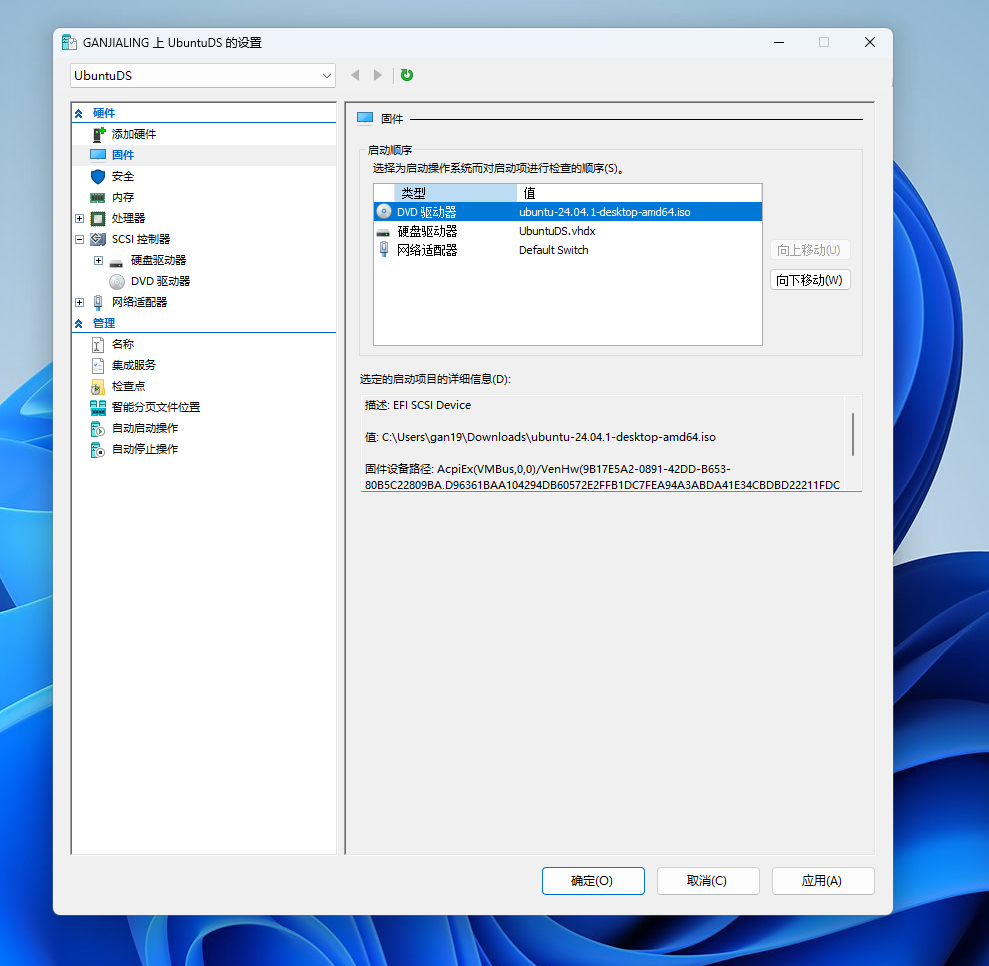
Task: Select DVD 驱动器 in the hardware tree
Action: (x=160, y=281)
